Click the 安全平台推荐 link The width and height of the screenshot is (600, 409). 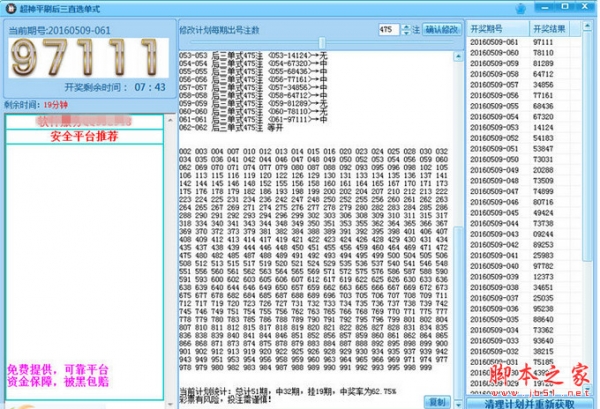(84, 137)
